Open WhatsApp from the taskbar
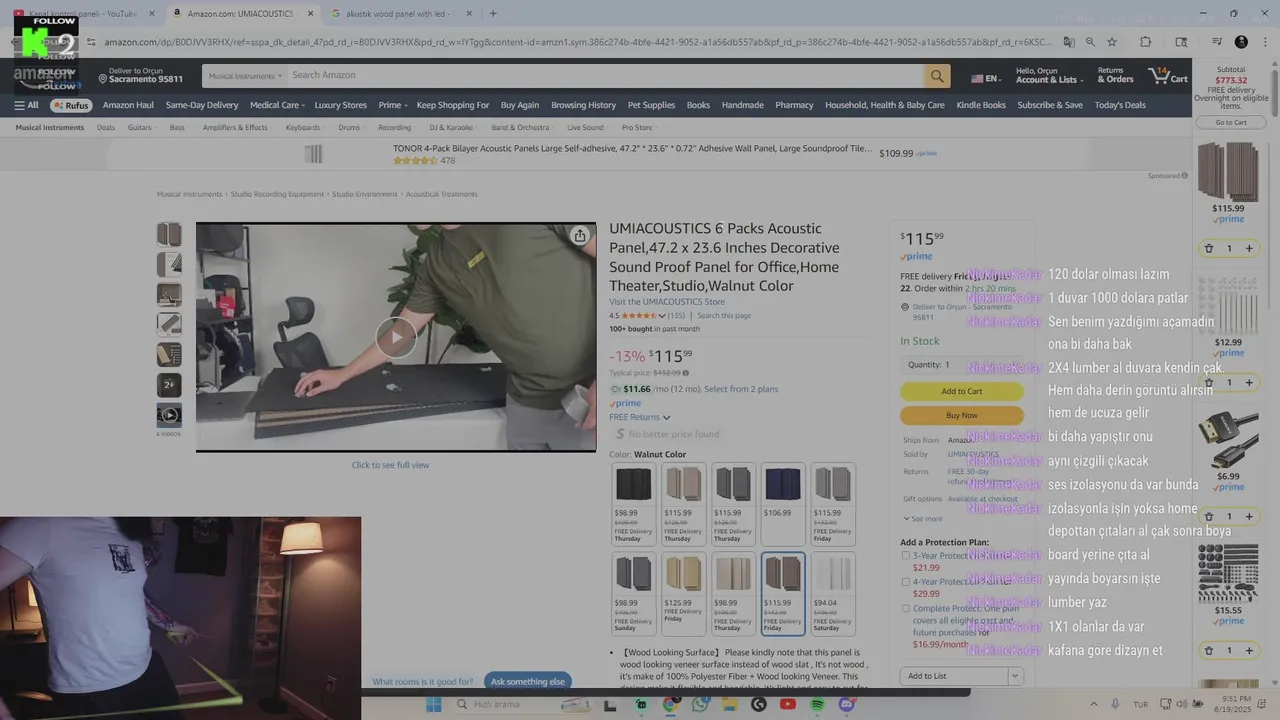This screenshot has width=1280, height=720. pos(699,705)
